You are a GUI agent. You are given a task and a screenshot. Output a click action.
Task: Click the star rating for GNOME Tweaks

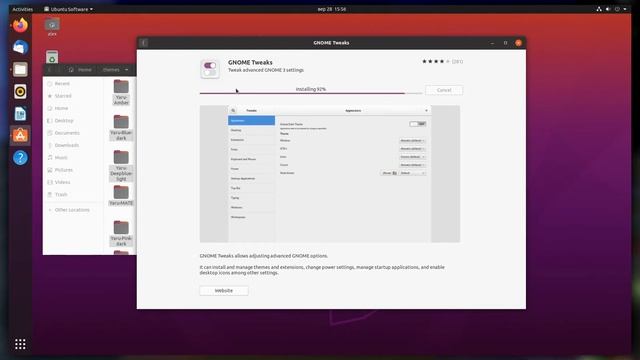pyautogui.click(x=436, y=61)
